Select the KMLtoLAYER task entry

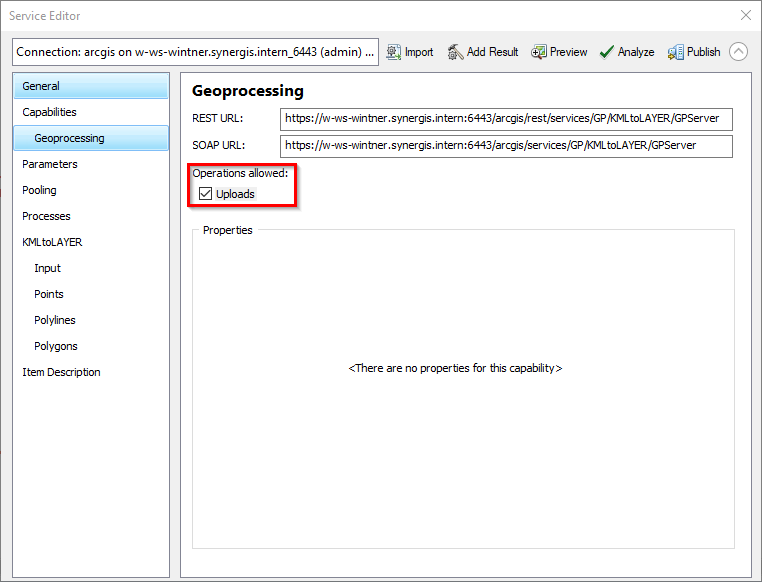click(52, 242)
